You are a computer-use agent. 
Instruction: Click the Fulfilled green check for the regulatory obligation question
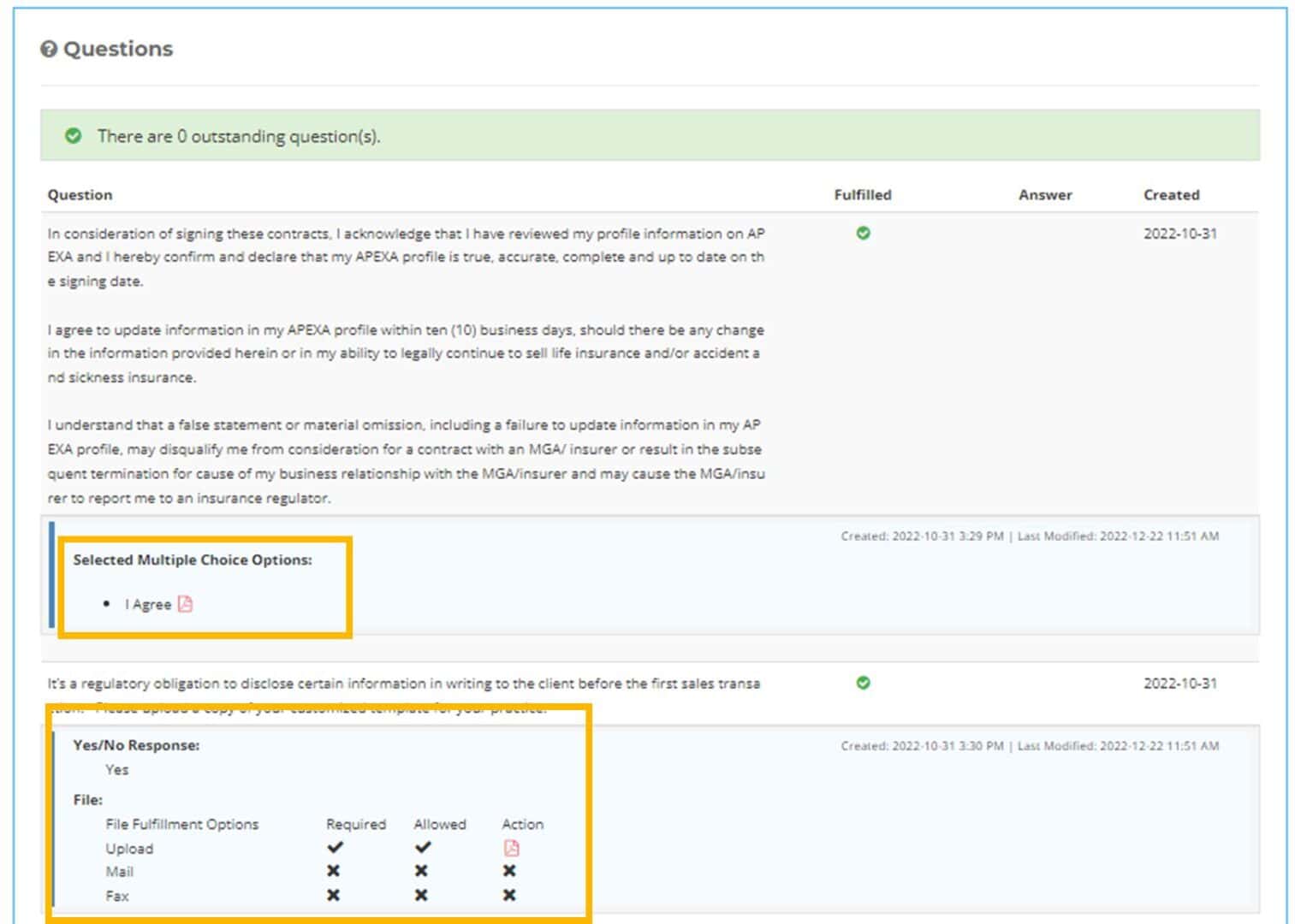tap(863, 683)
